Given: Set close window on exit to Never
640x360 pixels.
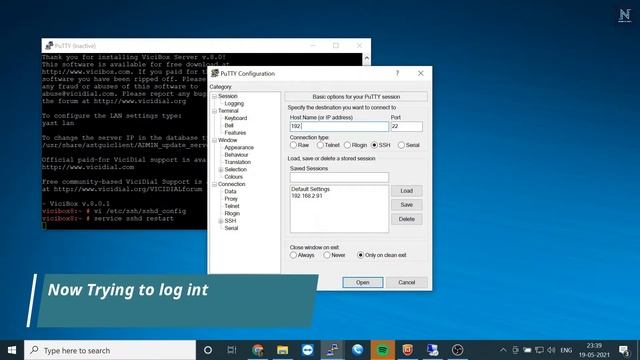Looking at the screenshot, I should pos(327,255).
